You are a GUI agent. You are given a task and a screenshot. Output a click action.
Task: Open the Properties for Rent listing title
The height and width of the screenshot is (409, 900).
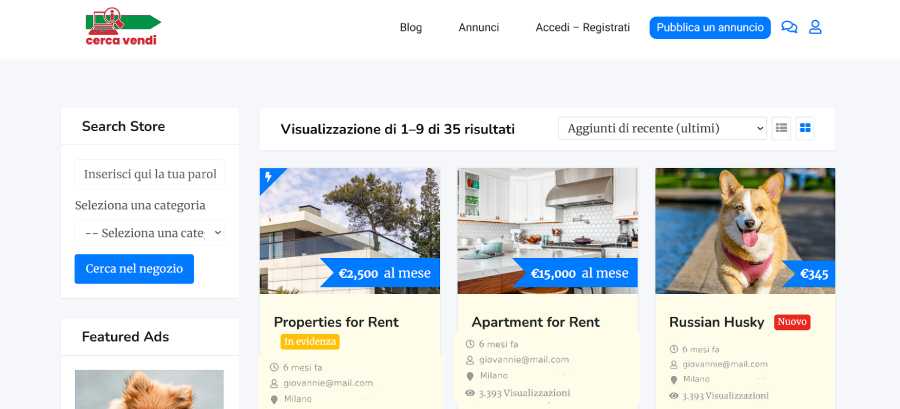(x=336, y=322)
